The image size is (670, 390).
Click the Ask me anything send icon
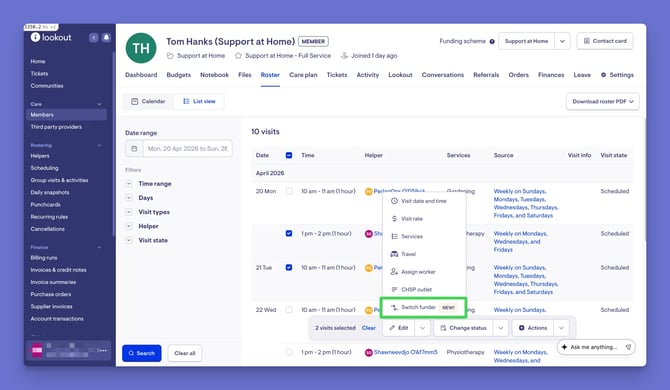628,347
